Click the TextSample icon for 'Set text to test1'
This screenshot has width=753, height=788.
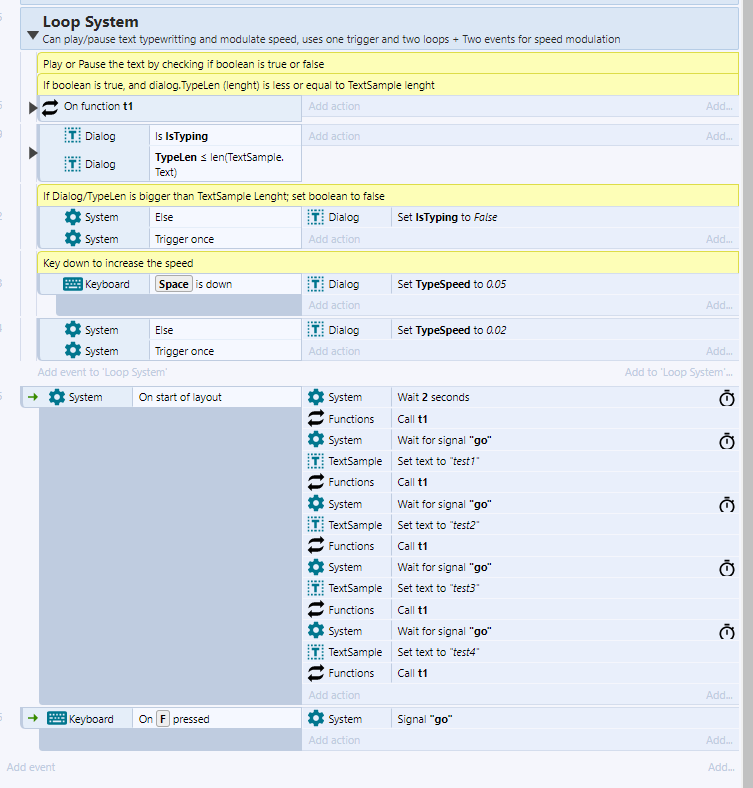tap(316, 461)
